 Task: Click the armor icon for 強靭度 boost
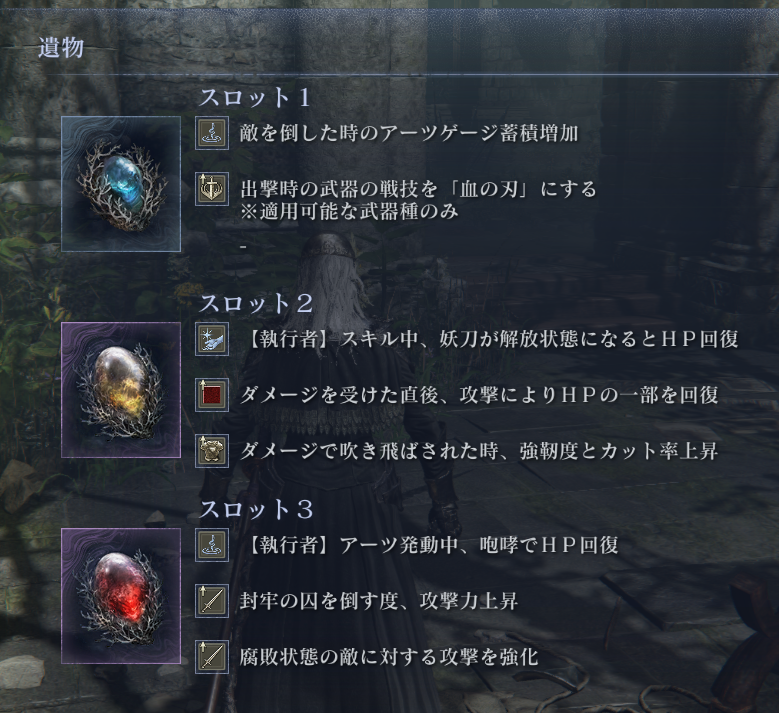212,451
